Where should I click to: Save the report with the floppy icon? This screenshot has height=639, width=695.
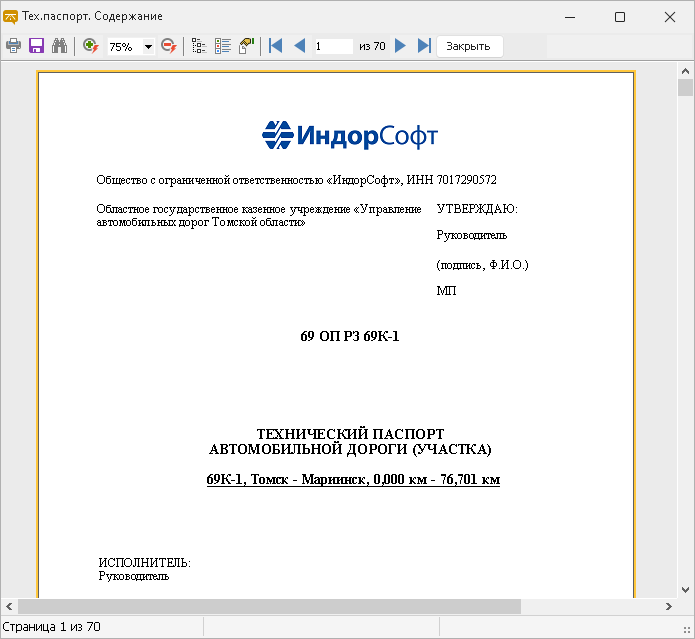[x=36, y=46]
